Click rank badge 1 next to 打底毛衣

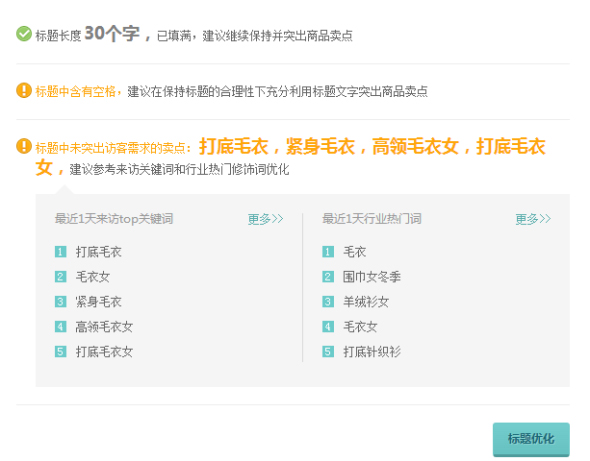point(61,252)
